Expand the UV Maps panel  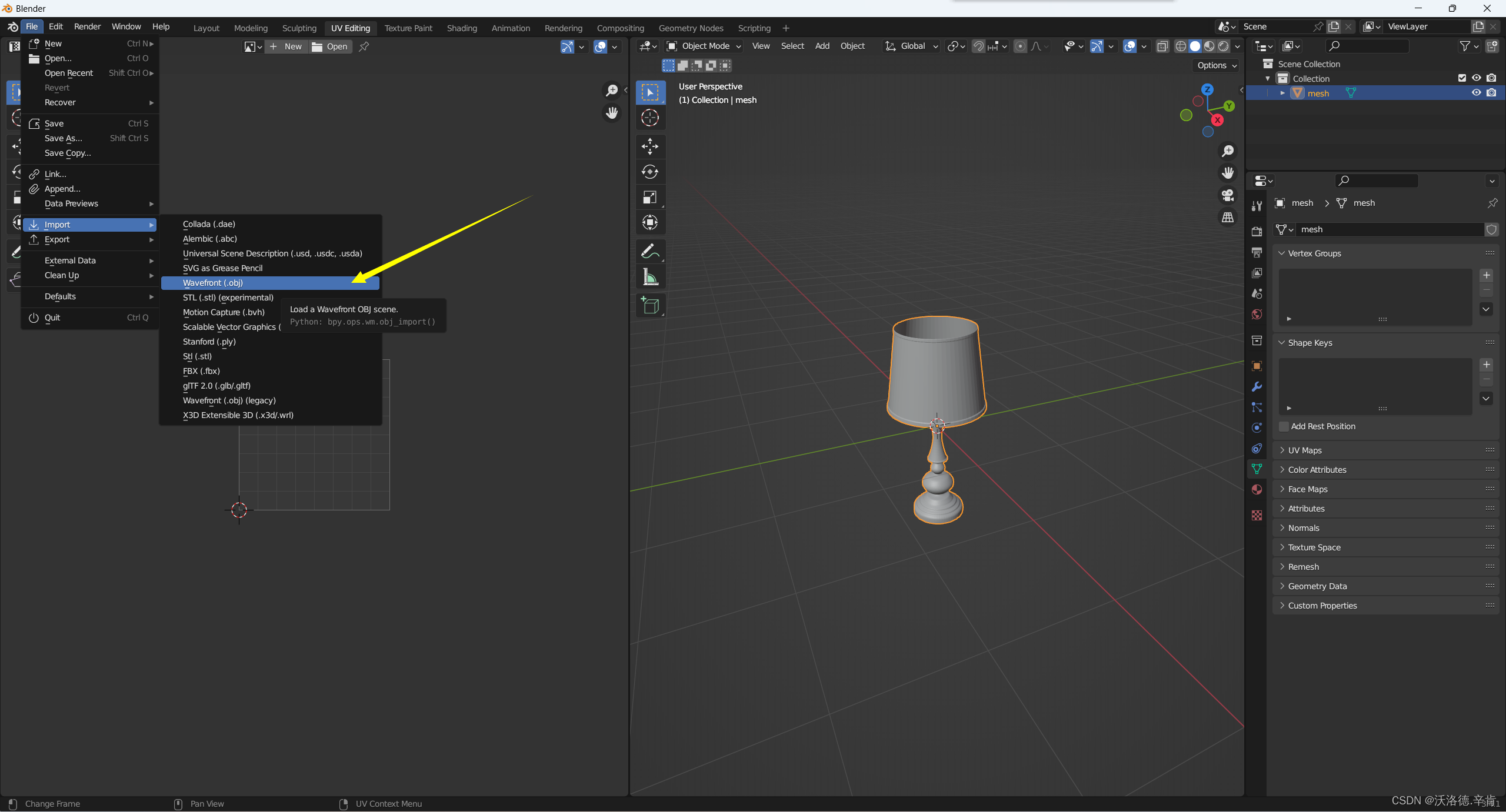(x=1305, y=450)
